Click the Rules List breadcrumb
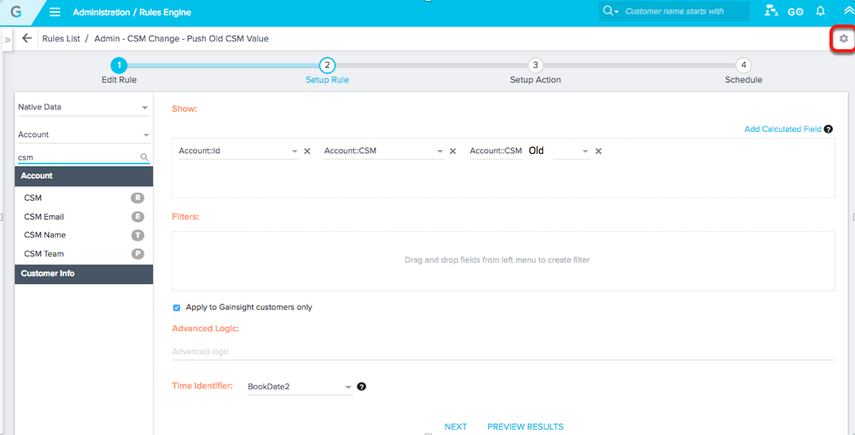This screenshot has height=435, width=855. tap(61, 39)
